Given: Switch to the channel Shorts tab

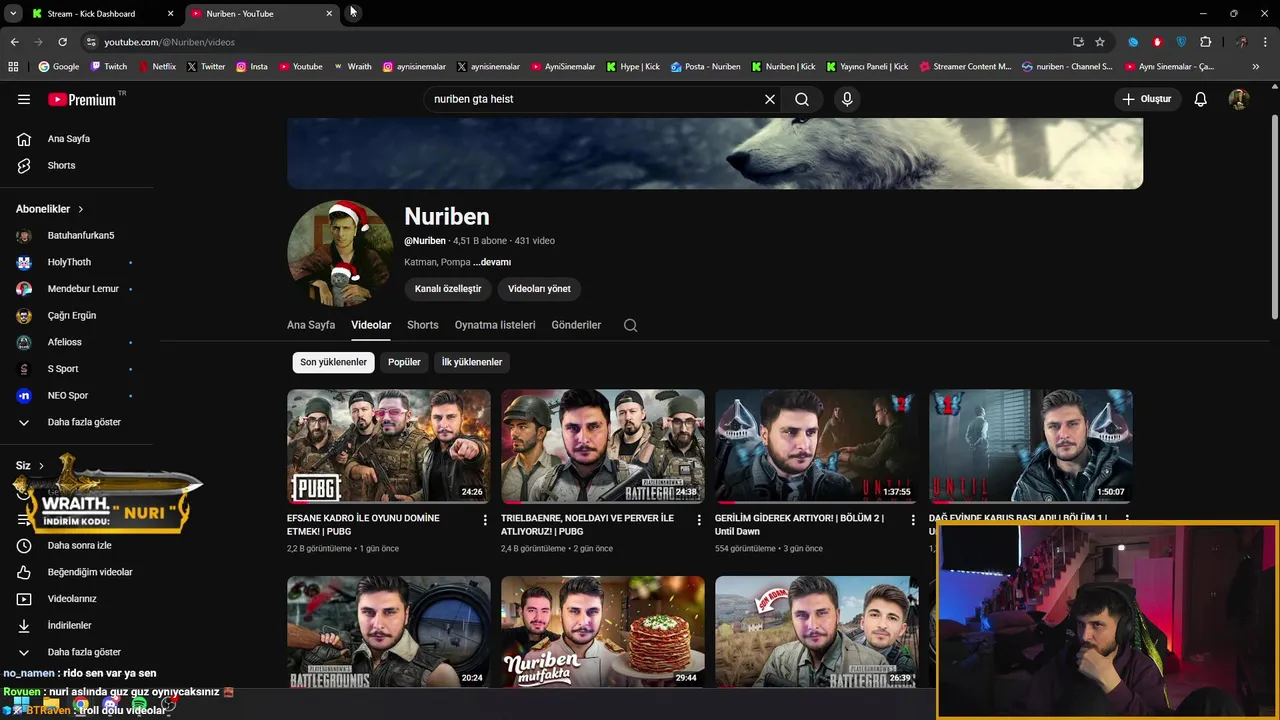Looking at the screenshot, I should point(423,325).
